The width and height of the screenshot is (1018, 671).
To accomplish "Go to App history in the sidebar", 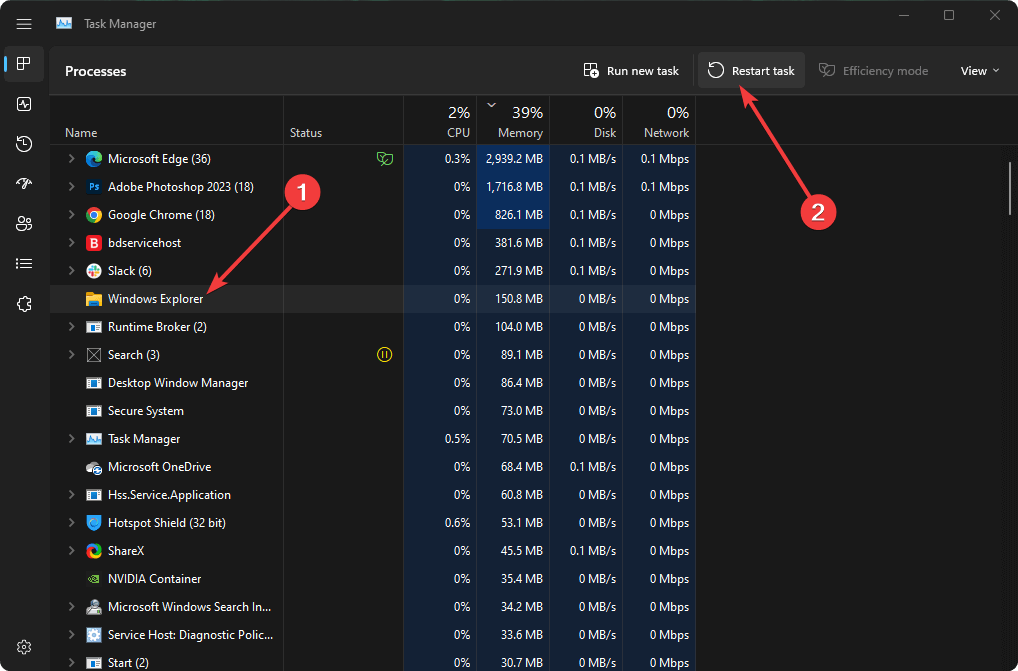I will click(24, 143).
